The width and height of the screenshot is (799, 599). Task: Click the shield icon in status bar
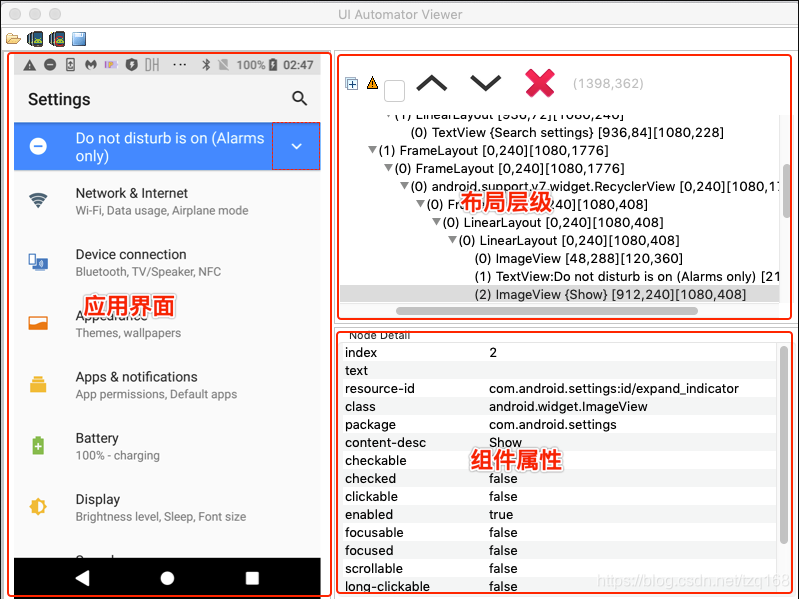click(x=131, y=65)
